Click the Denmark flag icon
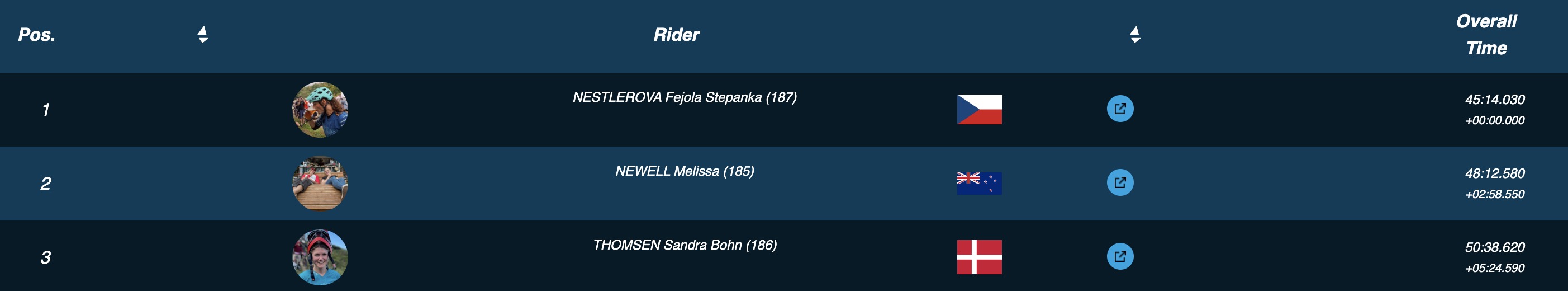The width and height of the screenshot is (1568, 291). [x=979, y=257]
